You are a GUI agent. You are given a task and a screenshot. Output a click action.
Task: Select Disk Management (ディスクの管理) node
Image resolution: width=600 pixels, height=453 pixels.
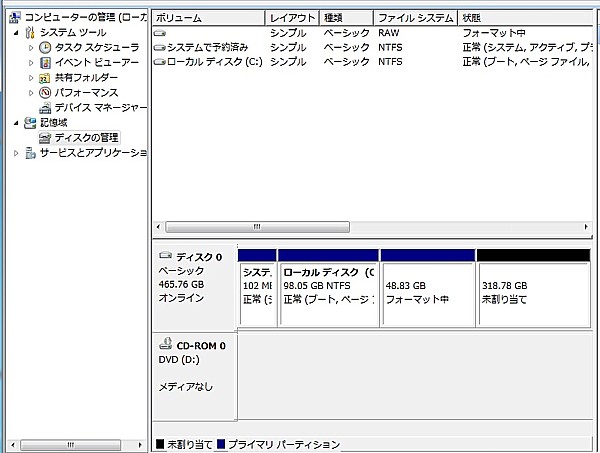85,137
